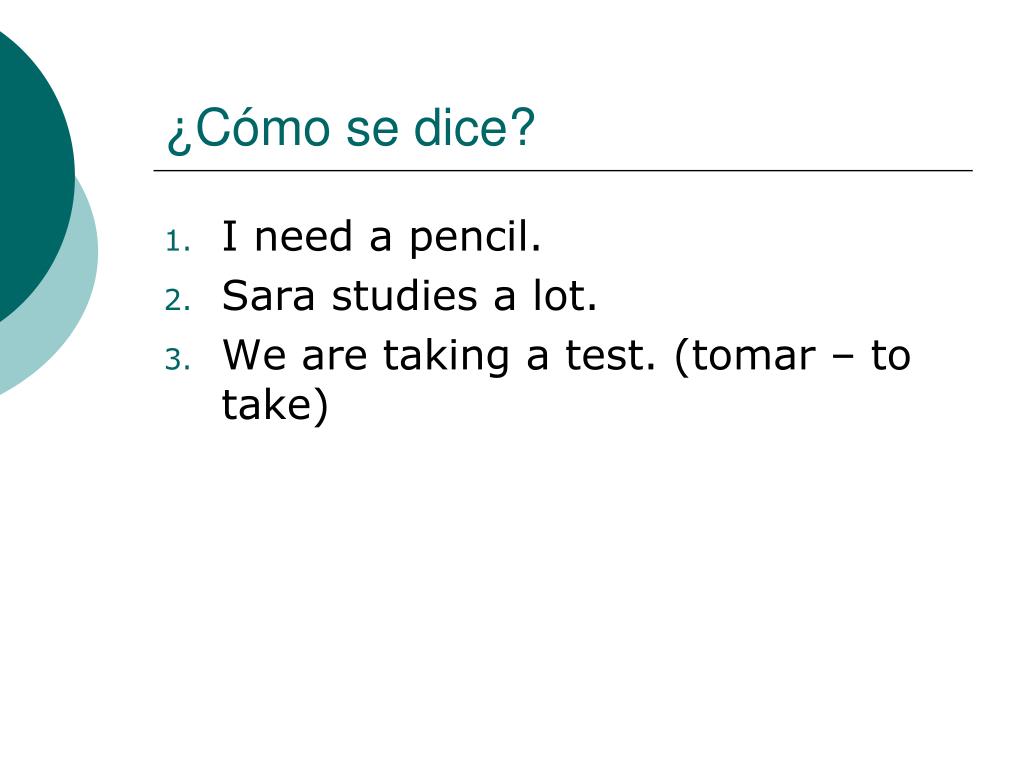
Task: Click the word 'We' in sentence three
Action: click(x=254, y=355)
